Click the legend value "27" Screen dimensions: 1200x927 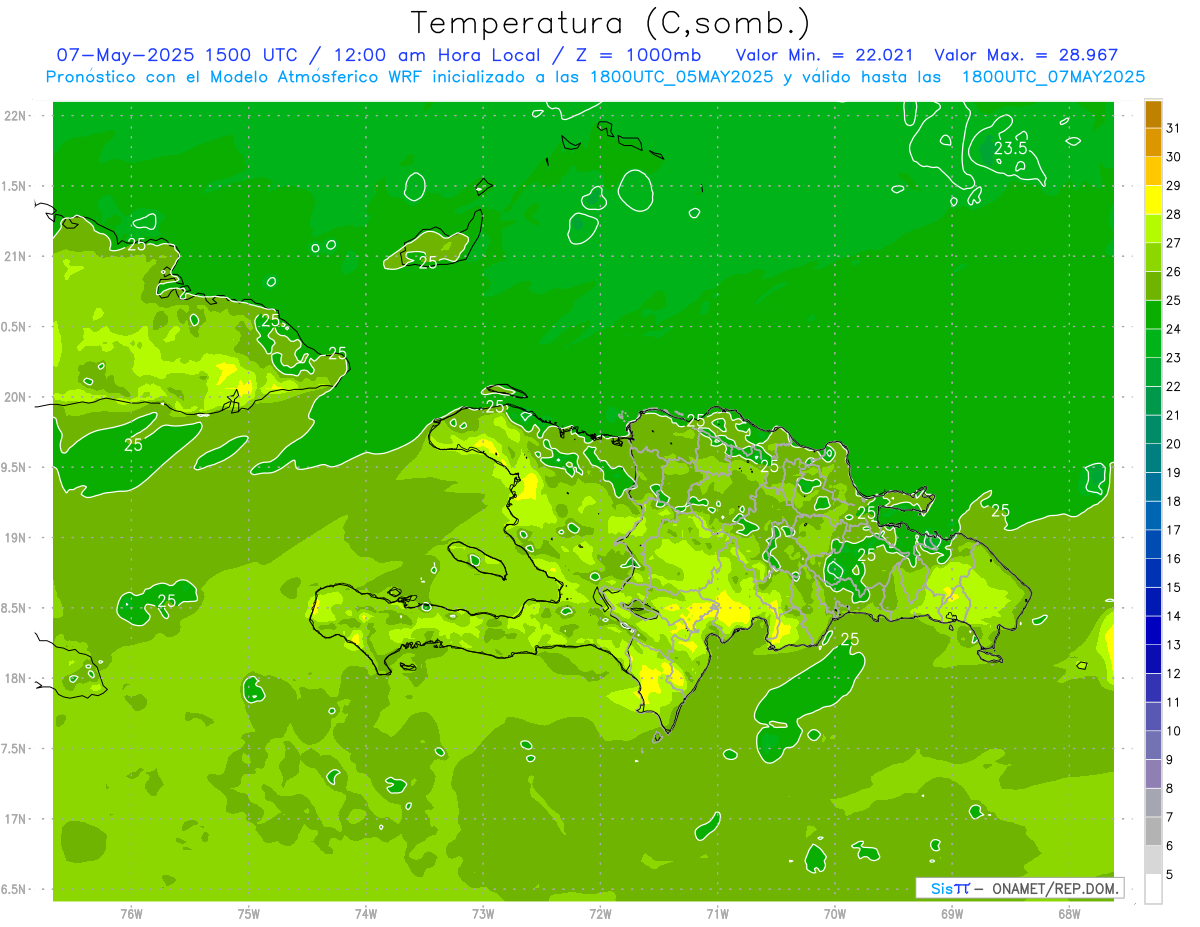[x=1173, y=243]
